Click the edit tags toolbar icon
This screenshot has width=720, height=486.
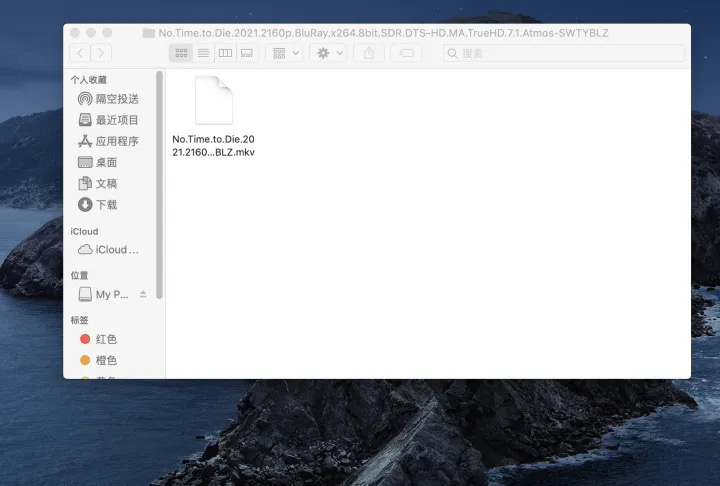click(407, 53)
